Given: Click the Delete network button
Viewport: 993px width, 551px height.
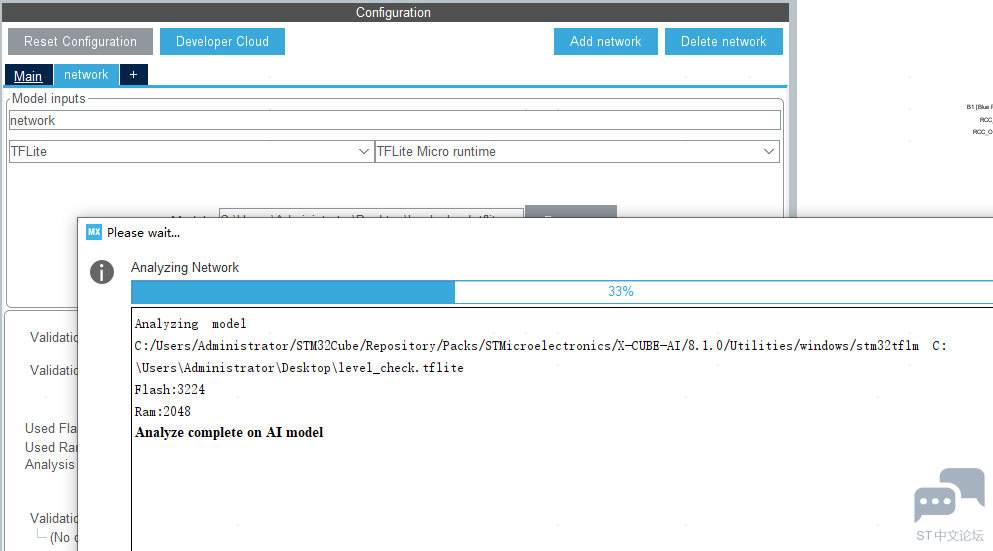Looking at the screenshot, I should pyautogui.click(x=723, y=41).
